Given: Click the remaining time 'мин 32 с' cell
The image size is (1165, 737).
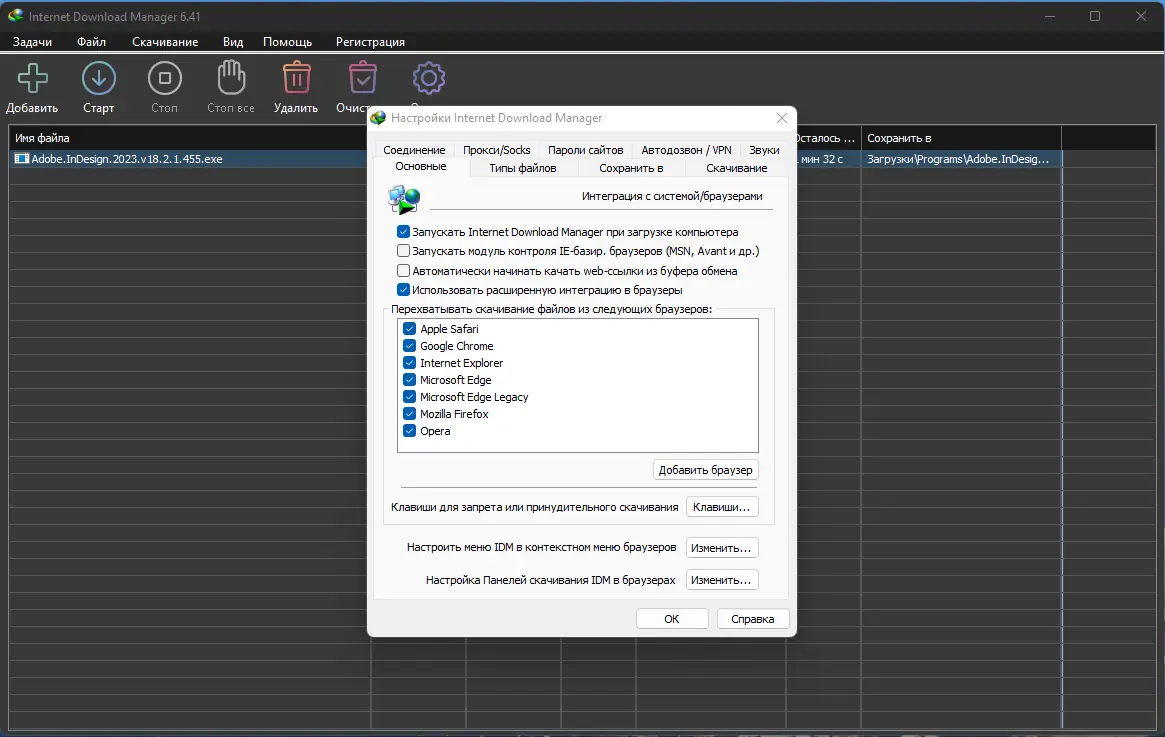Looking at the screenshot, I should point(828,159).
